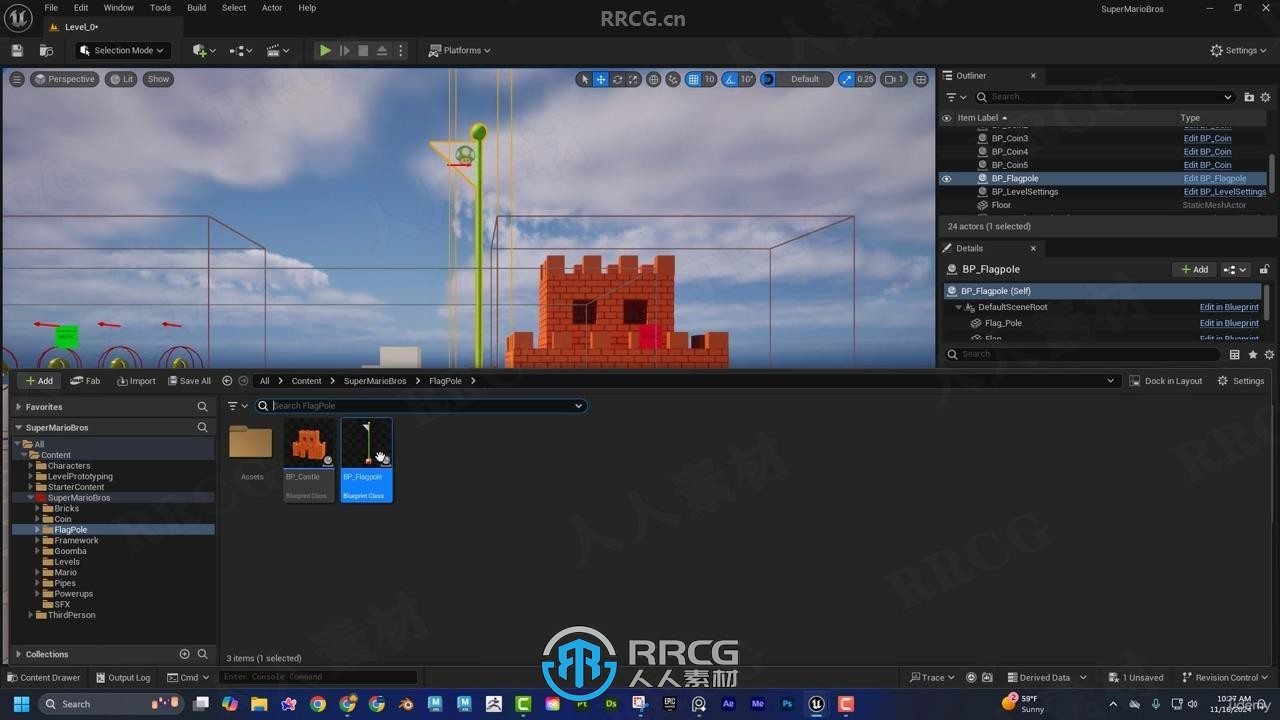Open the Build menu
The height and width of the screenshot is (720, 1280).
(x=197, y=7)
